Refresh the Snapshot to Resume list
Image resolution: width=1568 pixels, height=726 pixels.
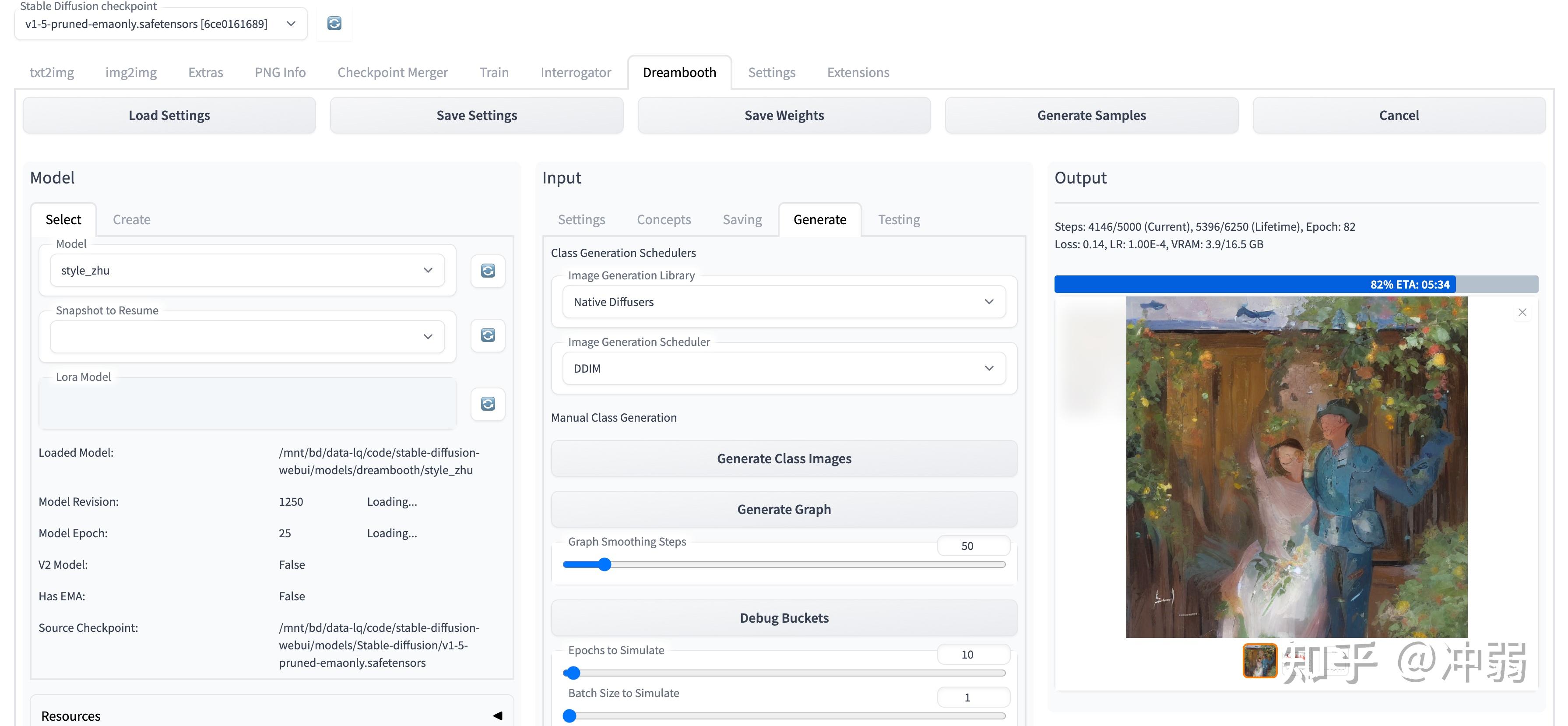[x=488, y=335]
